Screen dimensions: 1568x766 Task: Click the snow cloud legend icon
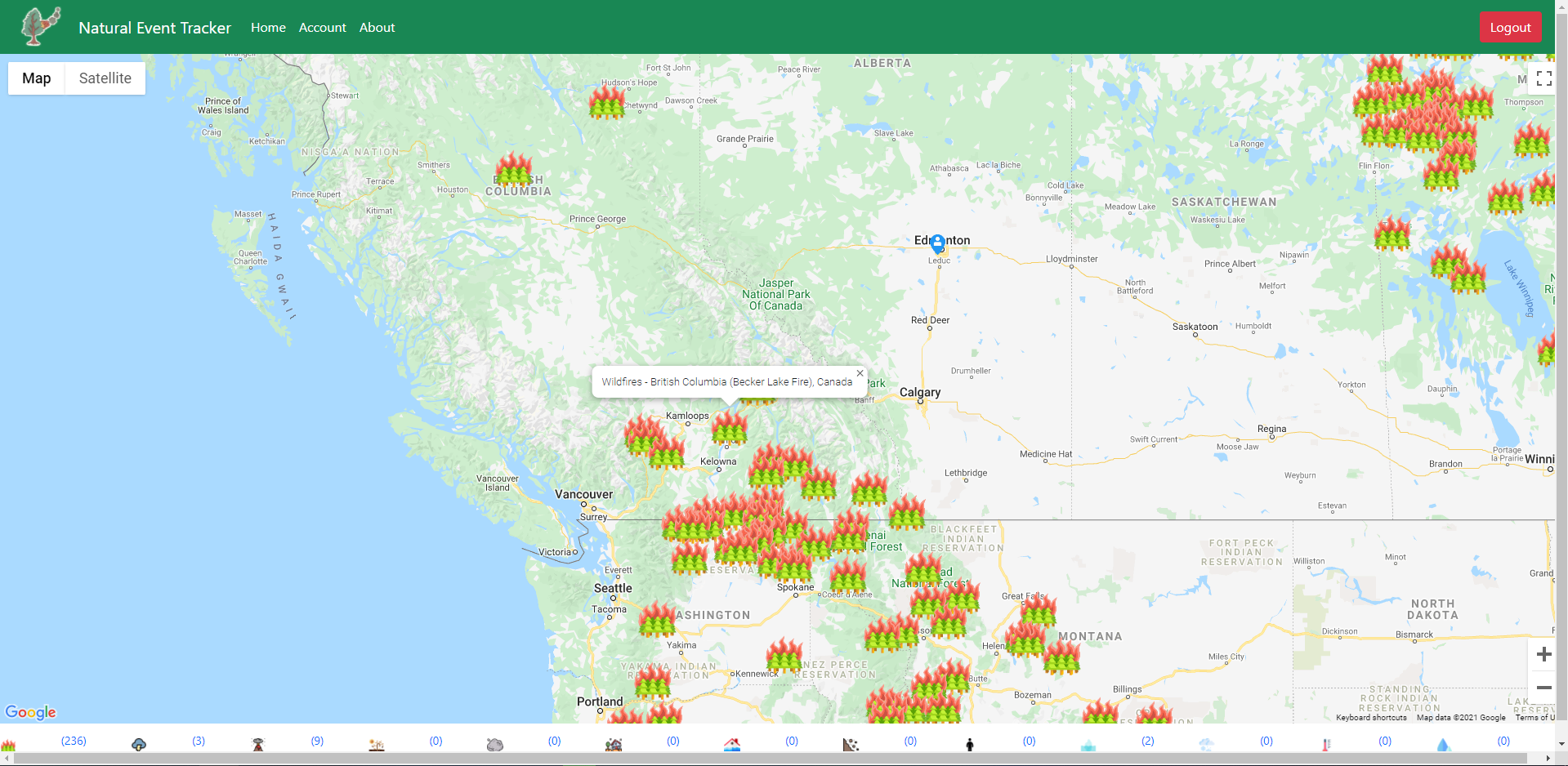pyautogui.click(x=1207, y=744)
